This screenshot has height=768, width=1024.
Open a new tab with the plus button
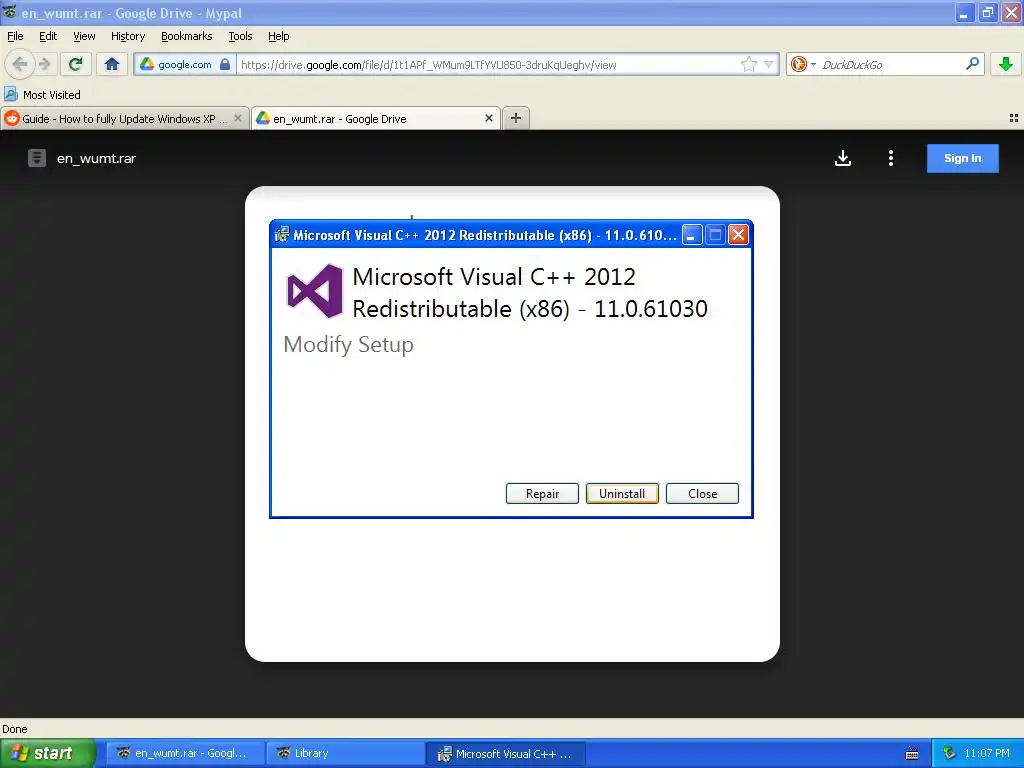point(516,118)
